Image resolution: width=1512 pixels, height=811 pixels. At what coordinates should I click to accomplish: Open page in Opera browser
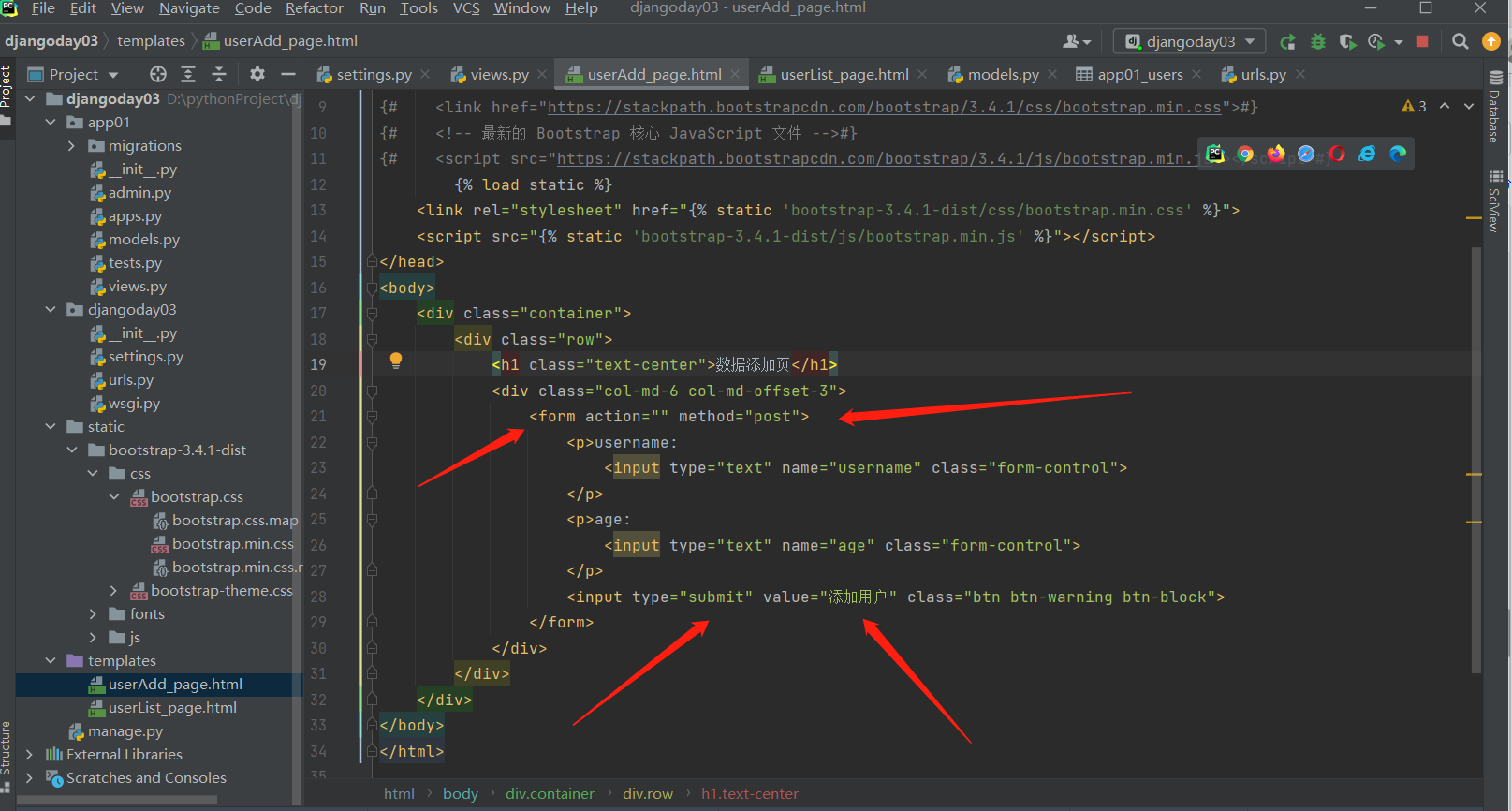(x=1337, y=154)
